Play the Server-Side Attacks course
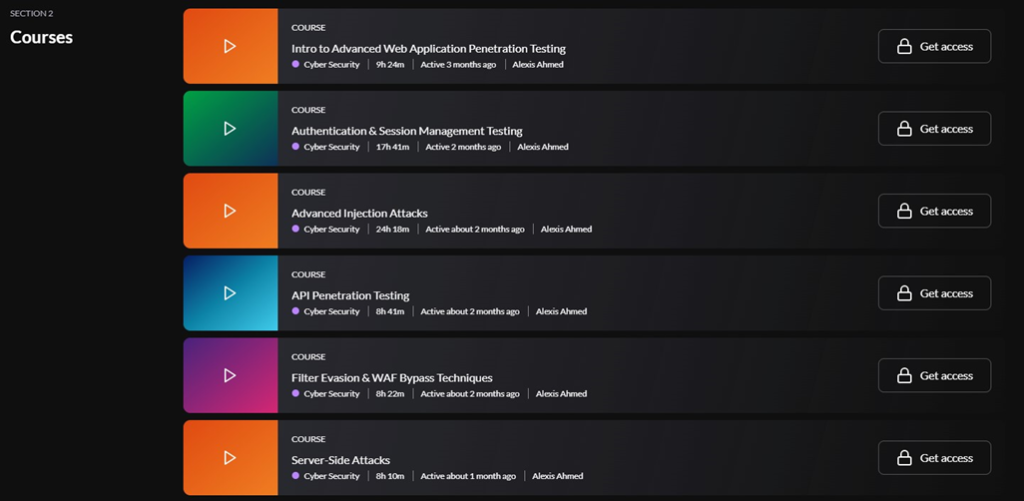This screenshot has height=501, width=1024. point(230,457)
